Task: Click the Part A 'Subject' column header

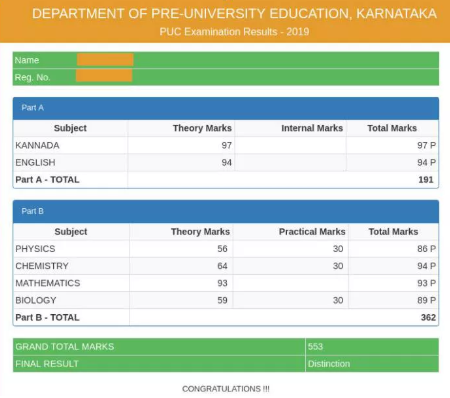Action: pos(70,128)
